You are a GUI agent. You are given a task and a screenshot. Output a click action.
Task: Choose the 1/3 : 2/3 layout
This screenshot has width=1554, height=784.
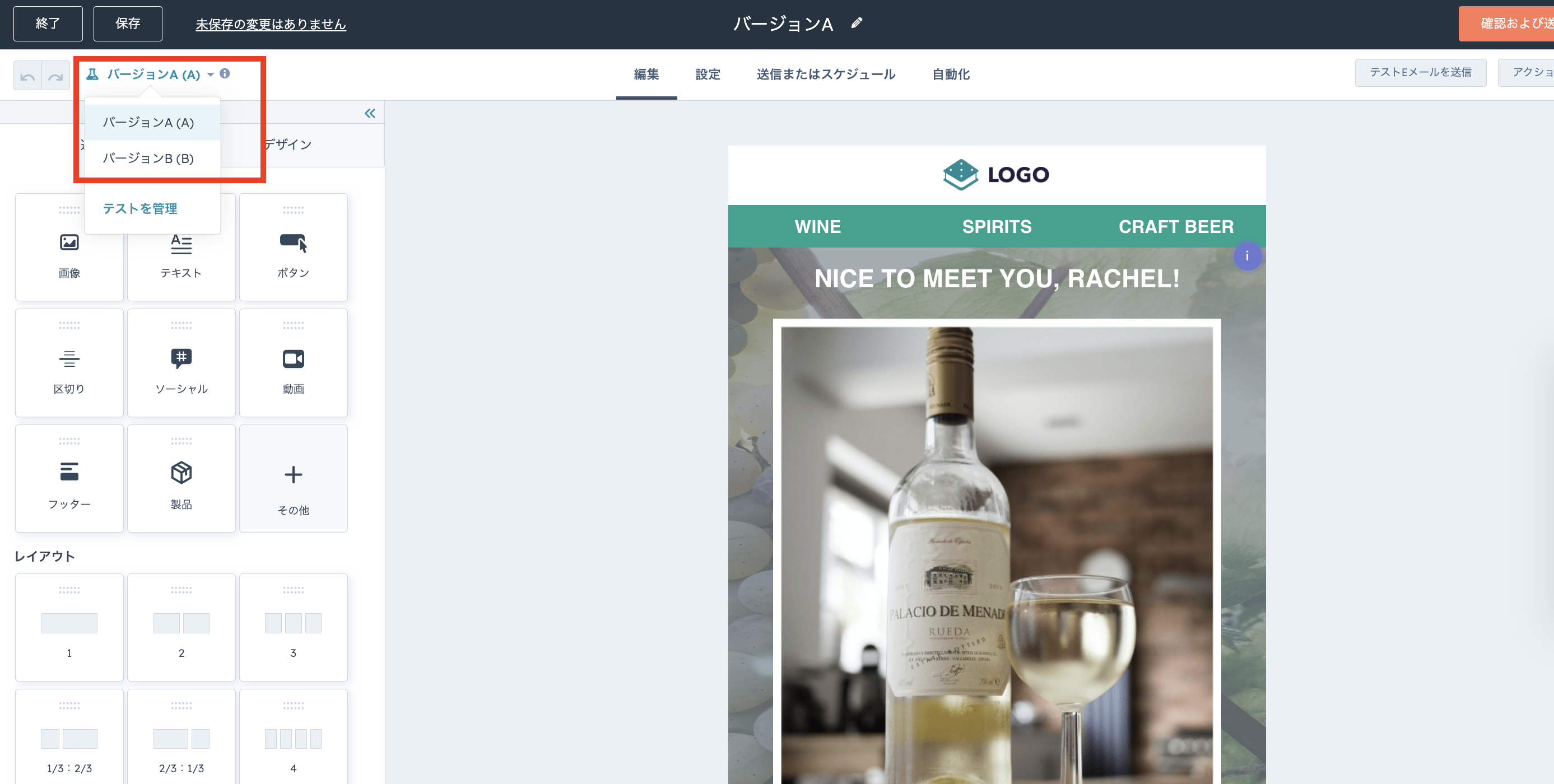point(69,738)
